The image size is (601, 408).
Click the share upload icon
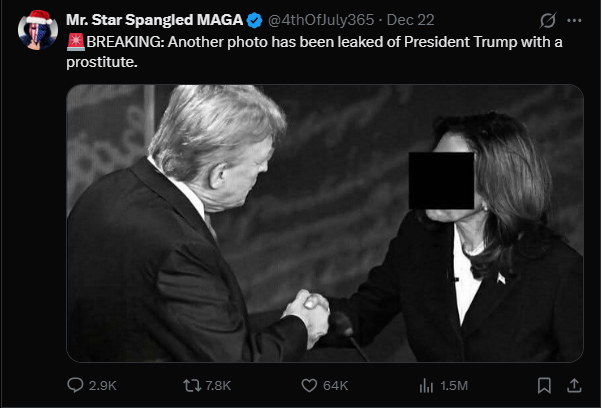574,385
